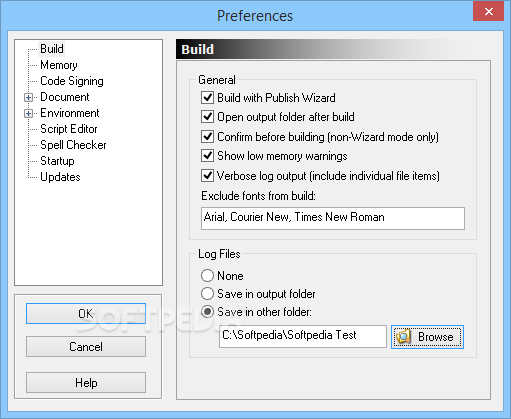Open Code Signing preferences
Image resolution: width=511 pixels, height=419 pixels.
pyautogui.click(x=72, y=81)
